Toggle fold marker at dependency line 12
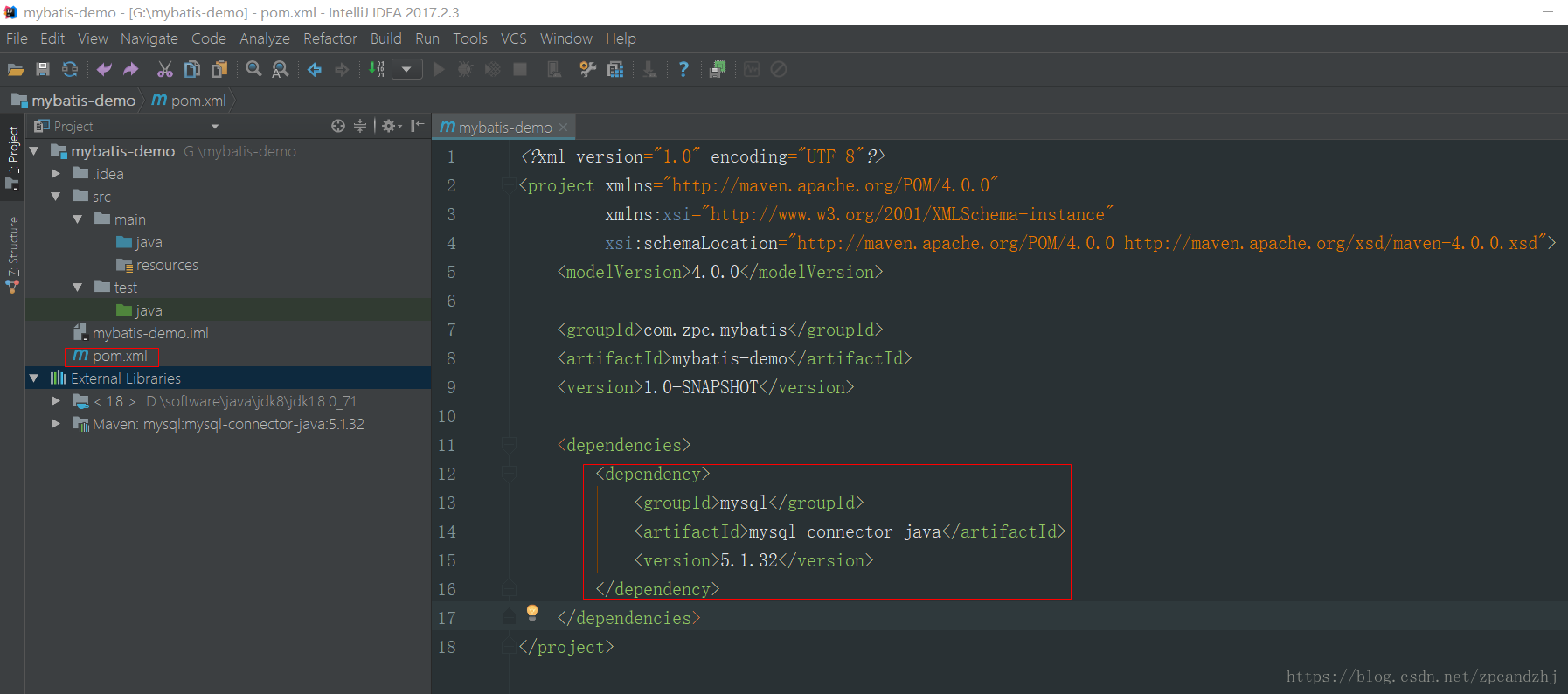 509,474
